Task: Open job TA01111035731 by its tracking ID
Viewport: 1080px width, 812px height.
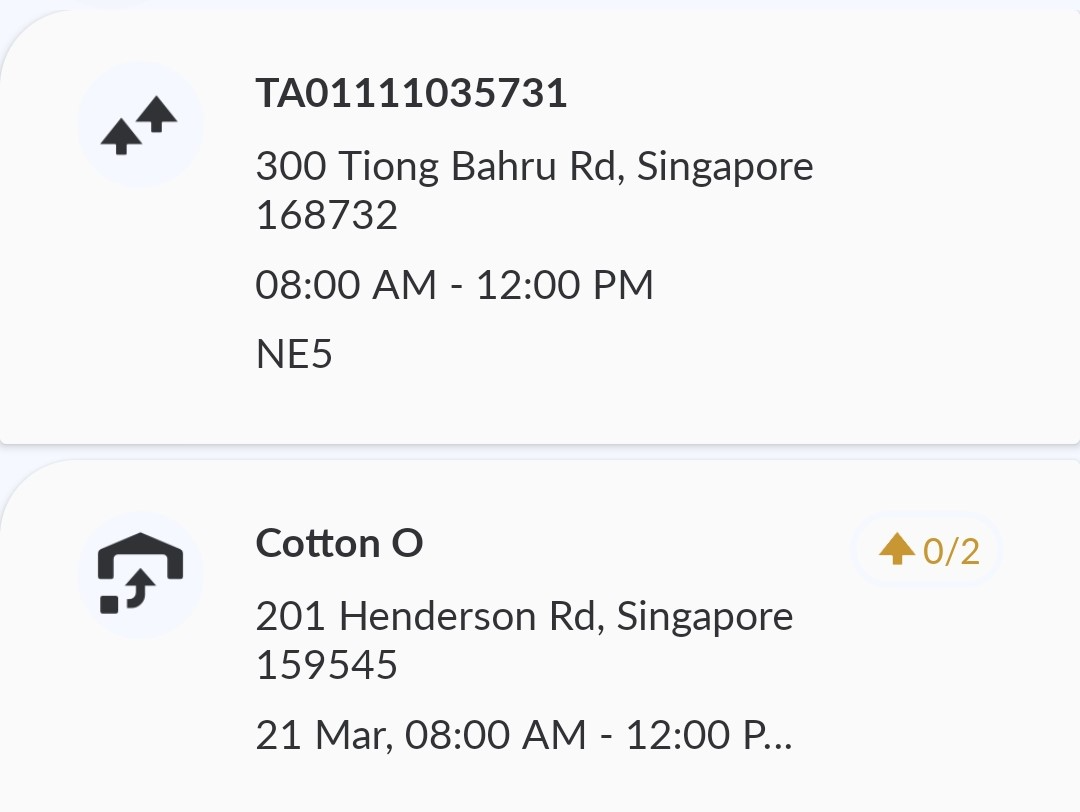Action: coord(411,94)
